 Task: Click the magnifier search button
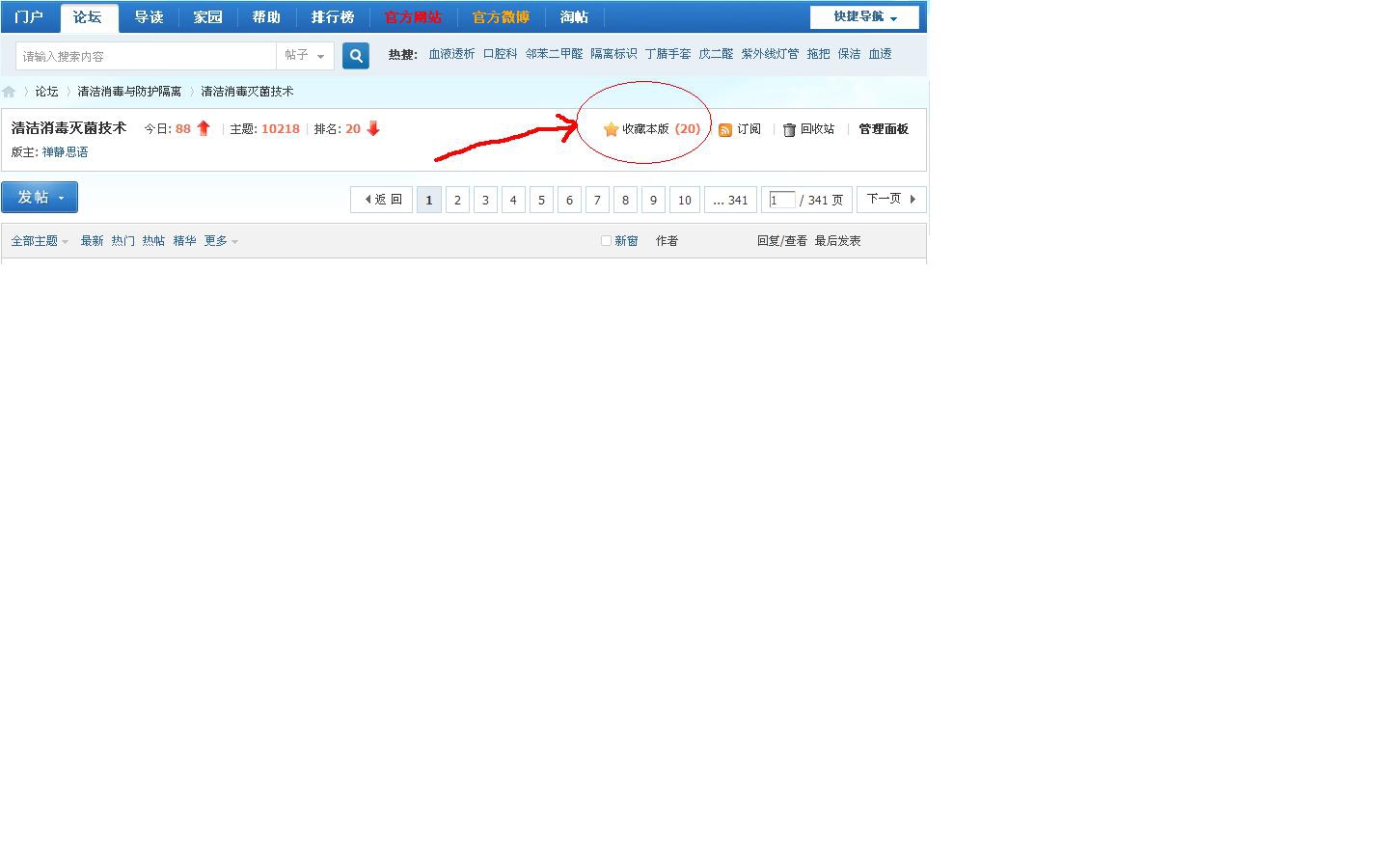[356, 56]
